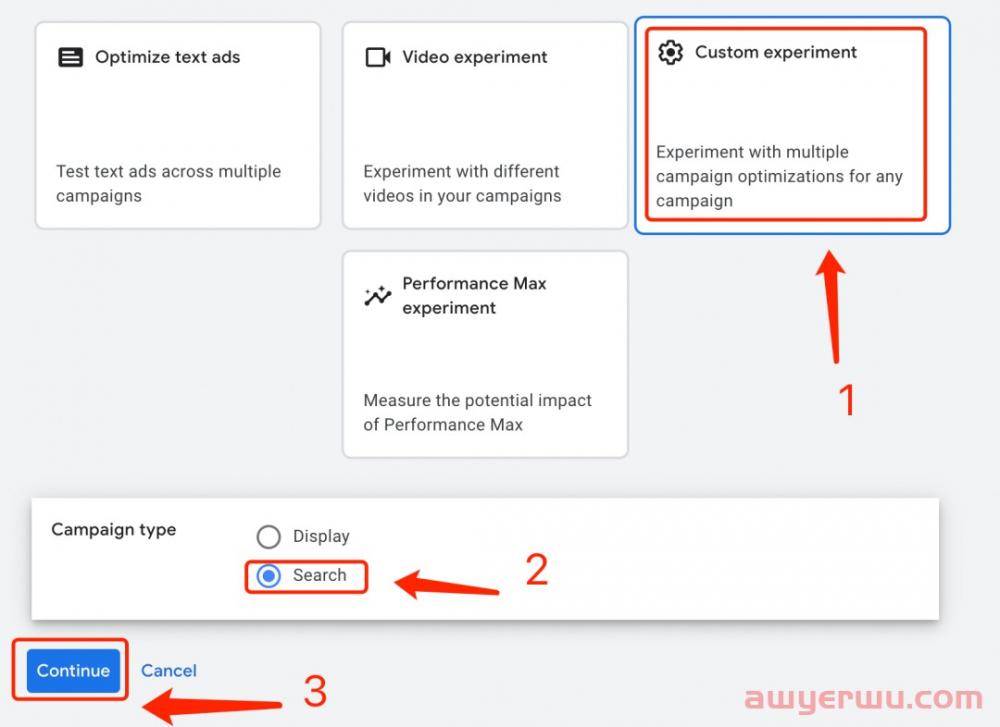Click 'Experiment with multiple campaign optimizations' description
The width and height of the screenshot is (1000, 727).
[x=779, y=176]
